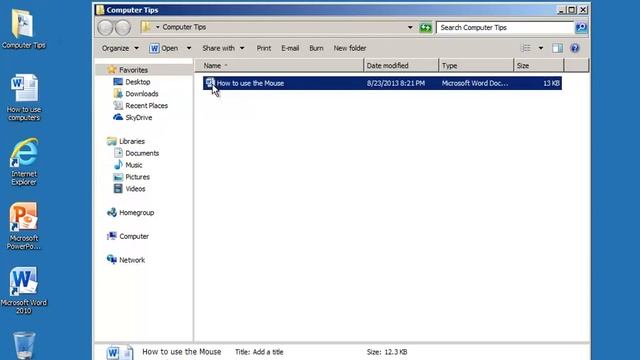Select the Microsoft PowerPoint desktop shortcut
Image resolution: width=640 pixels, height=360 pixels.
click(23, 226)
